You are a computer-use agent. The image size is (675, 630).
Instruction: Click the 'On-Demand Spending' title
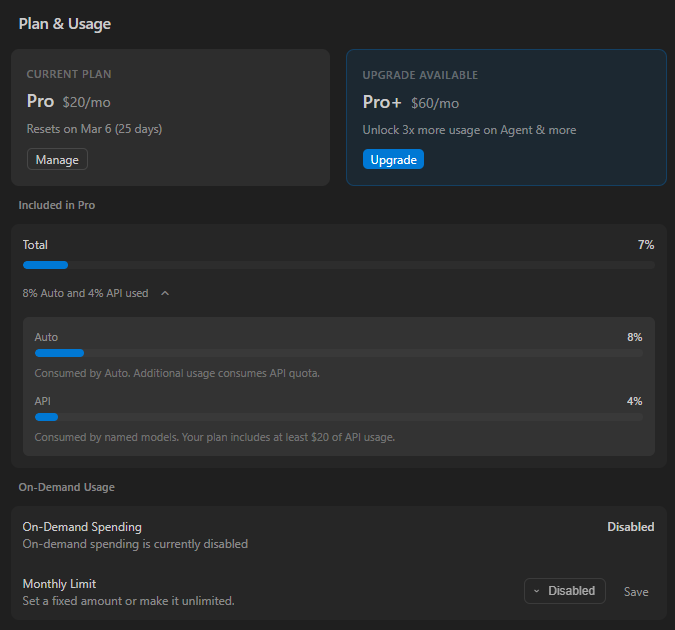(x=82, y=527)
